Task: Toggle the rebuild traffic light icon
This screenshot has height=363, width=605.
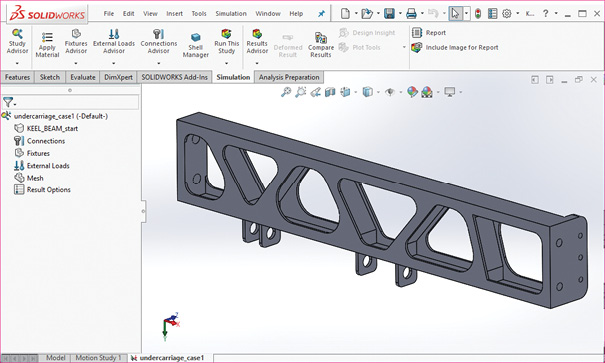Action: tap(478, 14)
